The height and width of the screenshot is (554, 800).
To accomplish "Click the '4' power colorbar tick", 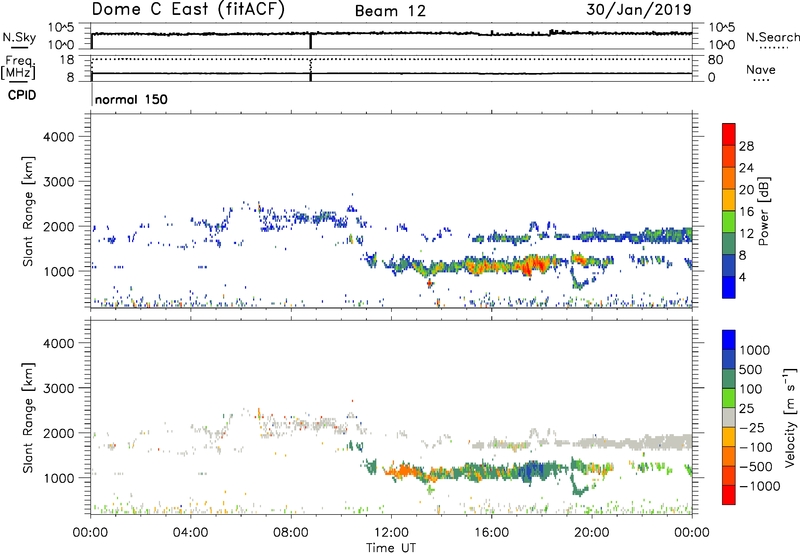I will [x=742, y=277].
